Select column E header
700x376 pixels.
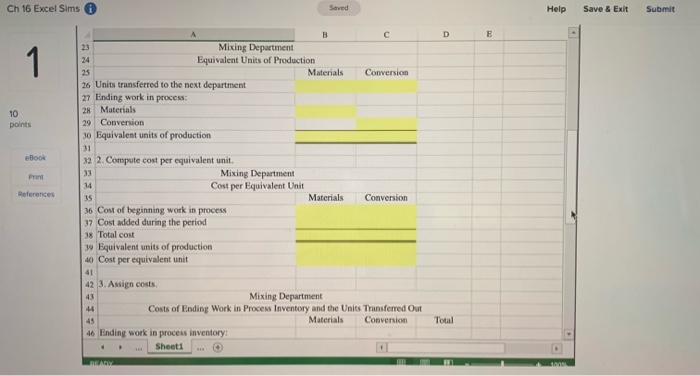(489, 34)
